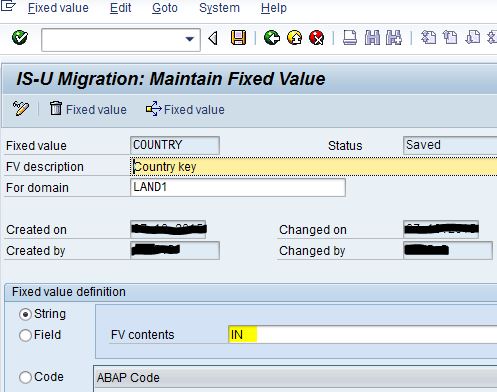This screenshot has height=392, width=497.
Task: Click the Find binoculars icon
Action: pos(372,38)
